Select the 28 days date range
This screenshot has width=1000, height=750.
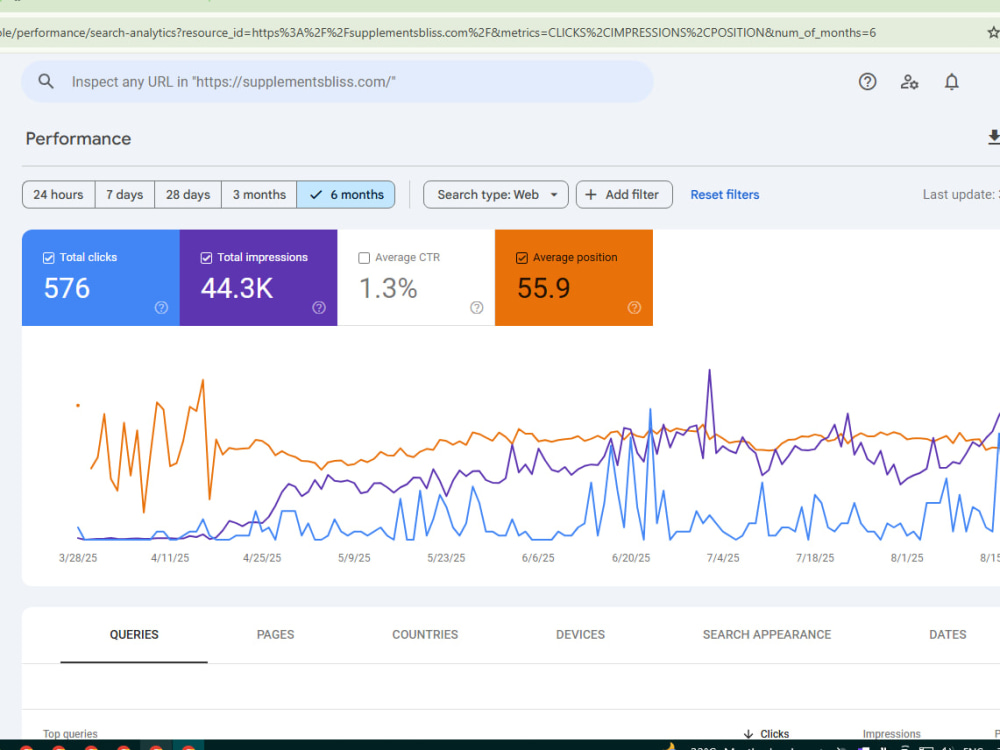[188, 195]
